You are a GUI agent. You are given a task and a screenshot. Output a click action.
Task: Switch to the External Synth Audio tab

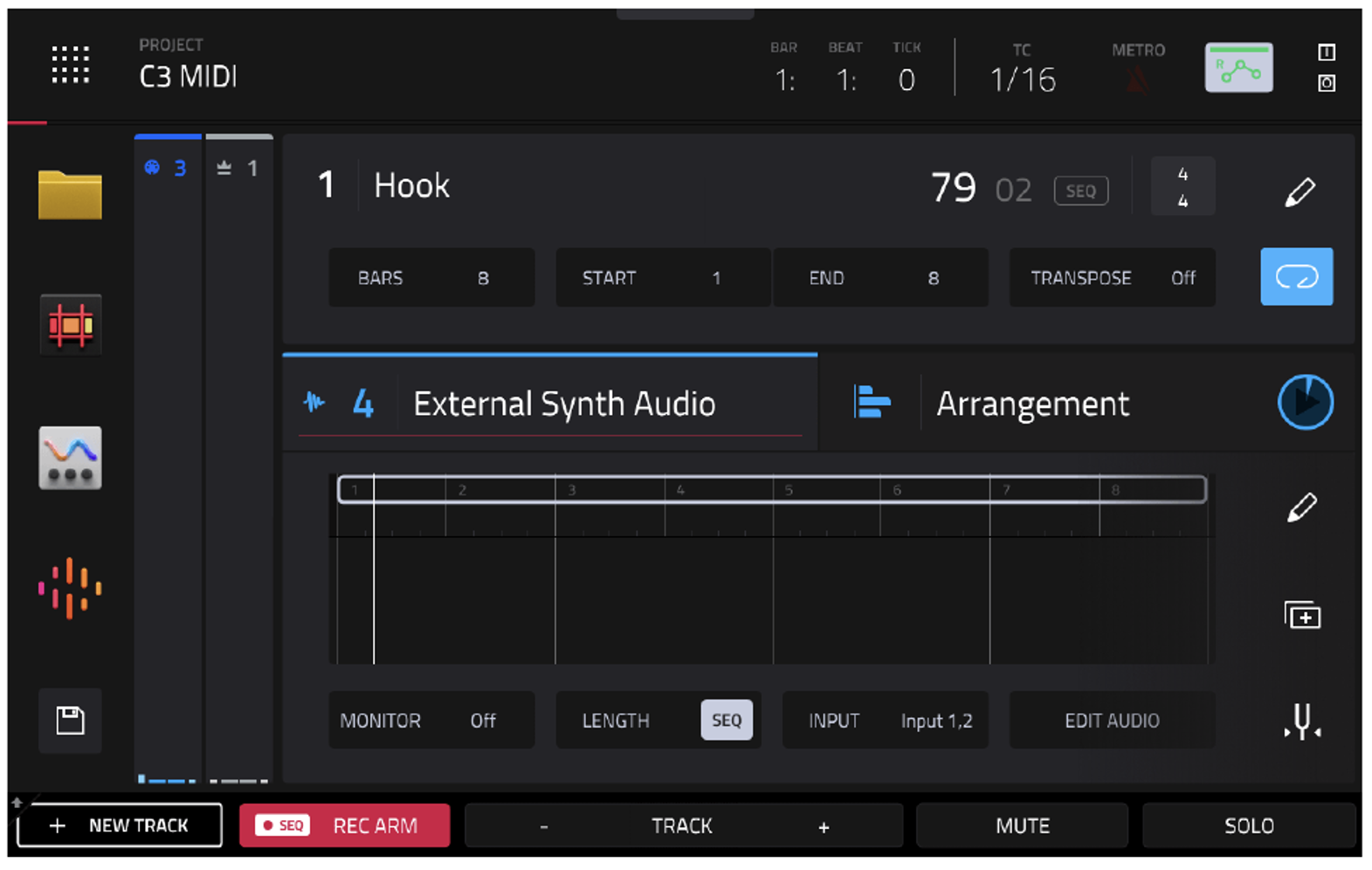click(550, 403)
